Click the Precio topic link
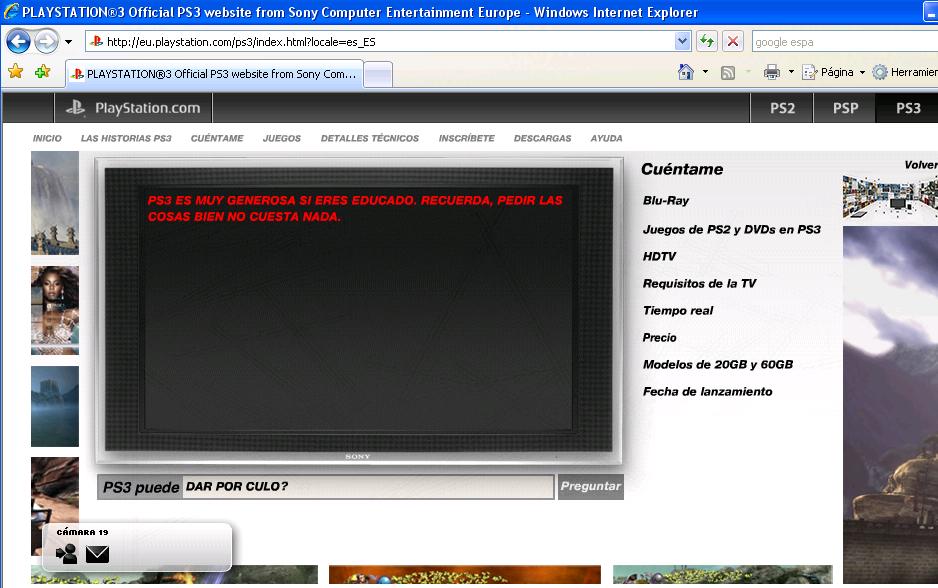 click(659, 337)
